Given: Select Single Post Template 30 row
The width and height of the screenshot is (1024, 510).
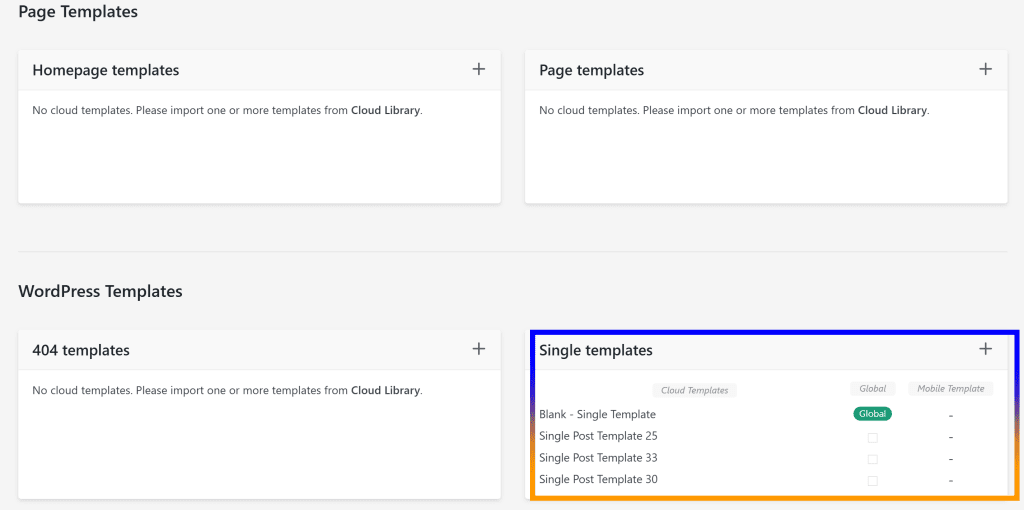Looking at the screenshot, I should [598, 480].
